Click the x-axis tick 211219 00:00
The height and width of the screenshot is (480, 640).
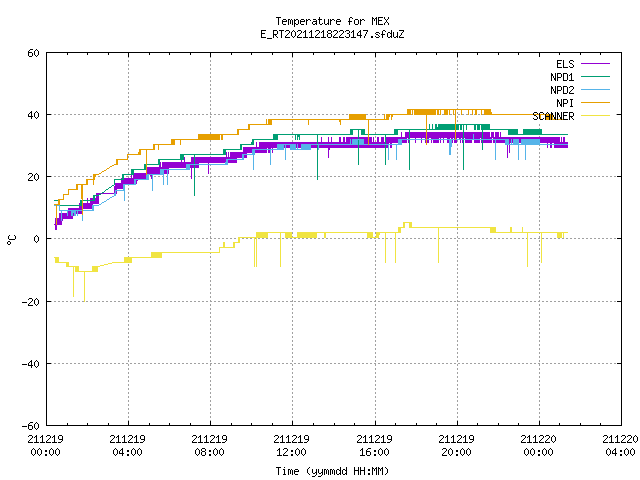click(45, 446)
